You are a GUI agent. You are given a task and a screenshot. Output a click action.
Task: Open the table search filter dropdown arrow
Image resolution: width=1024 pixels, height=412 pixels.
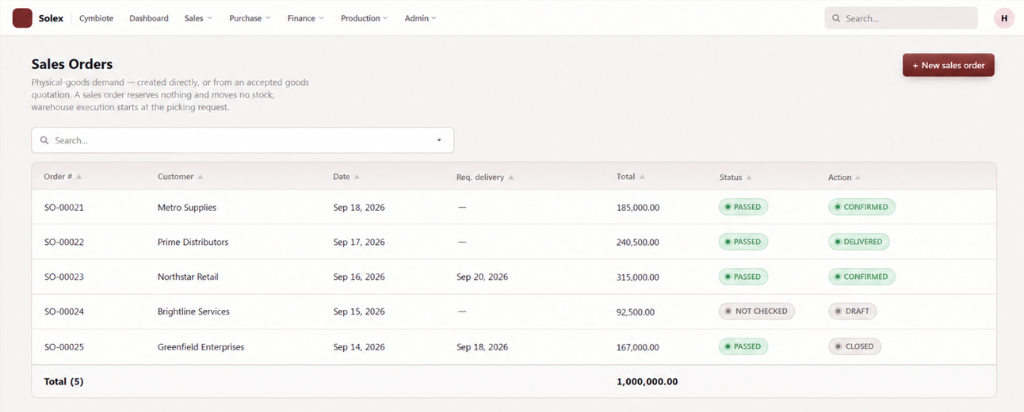pyautogui.click(x=439, y=140)
